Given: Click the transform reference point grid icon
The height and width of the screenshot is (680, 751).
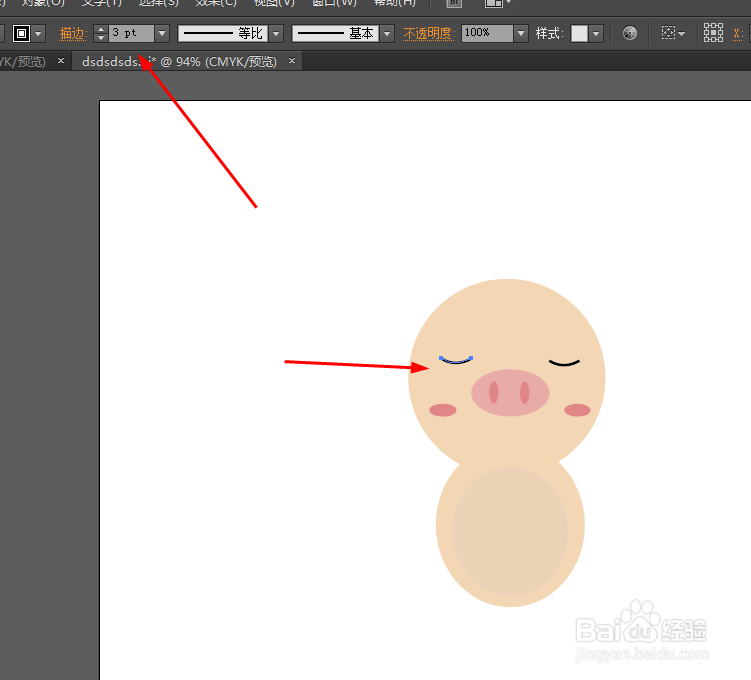Looking at the screenshot, I should pyautogui.click(x=713, y=33).
